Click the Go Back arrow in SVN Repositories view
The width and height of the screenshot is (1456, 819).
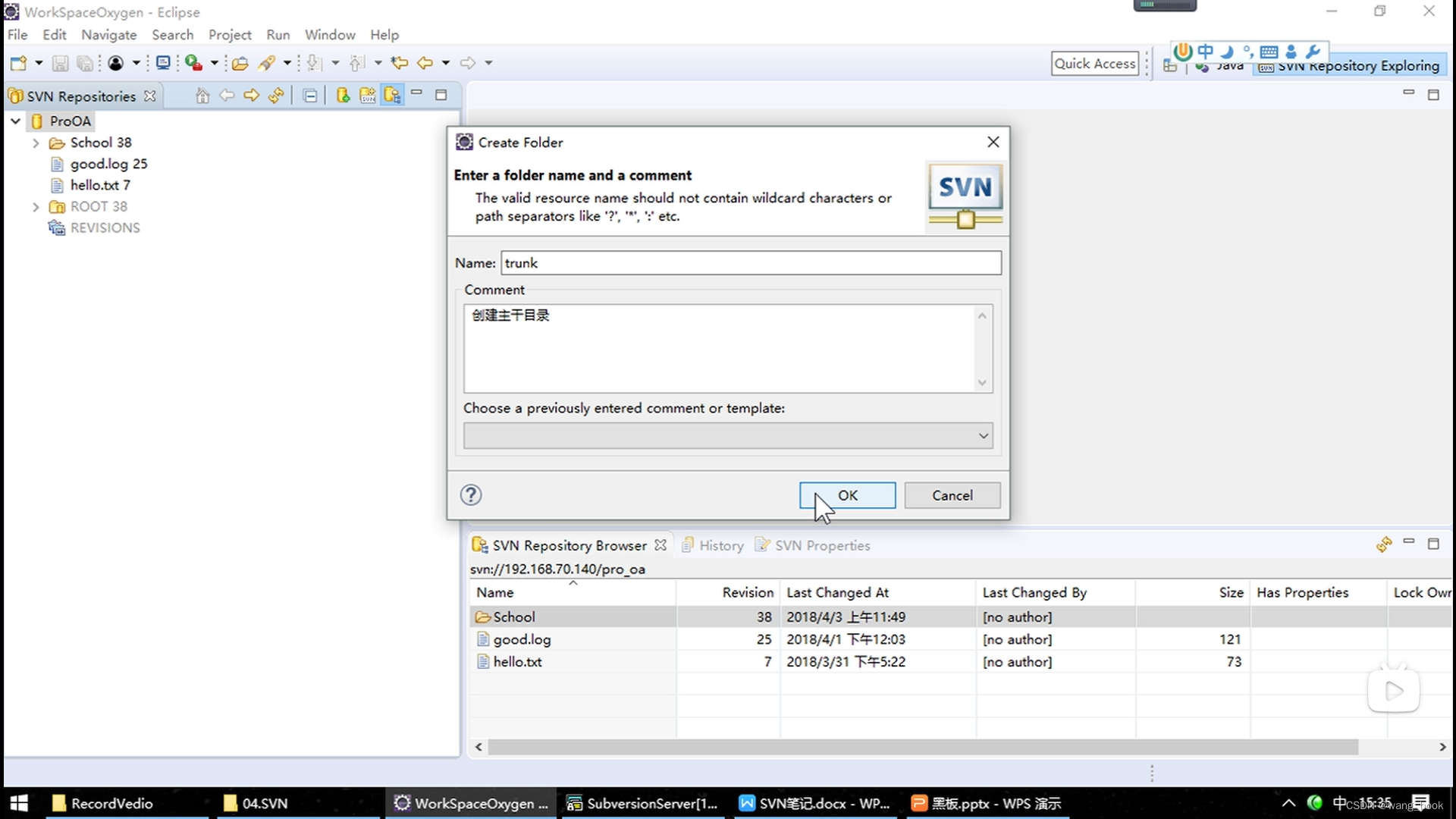point(227,96)
